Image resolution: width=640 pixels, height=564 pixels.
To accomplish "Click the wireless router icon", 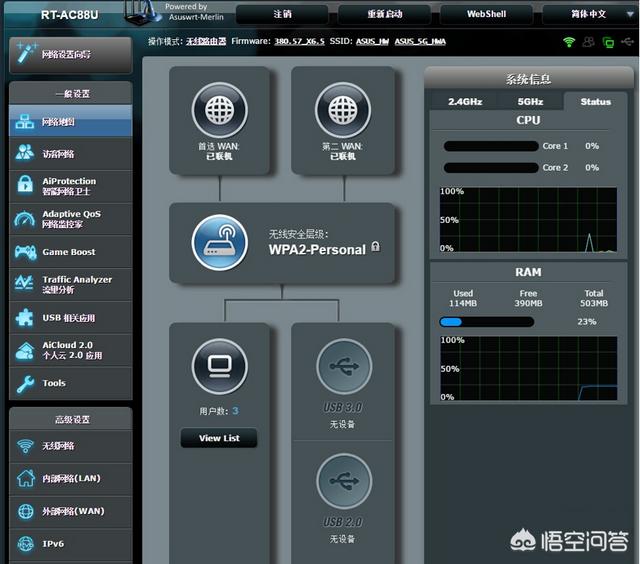I will [x=220, y=242].
